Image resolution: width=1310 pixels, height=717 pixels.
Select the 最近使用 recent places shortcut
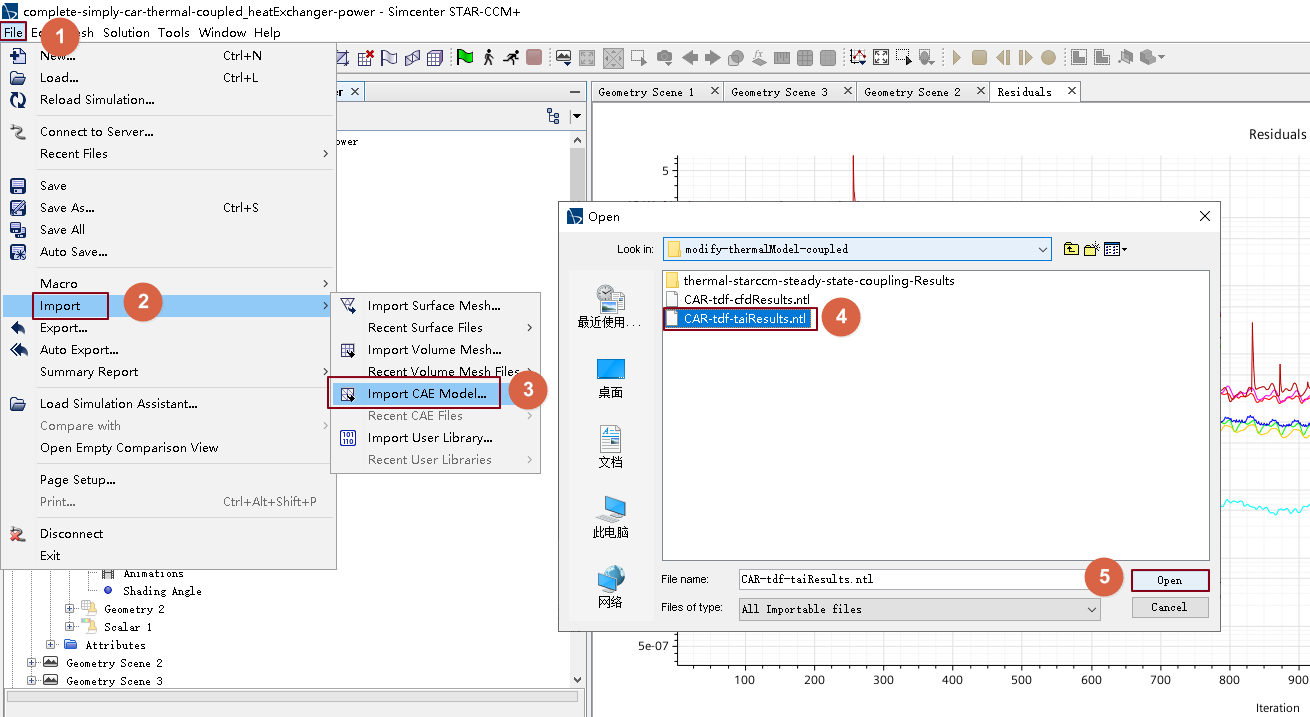611,306
